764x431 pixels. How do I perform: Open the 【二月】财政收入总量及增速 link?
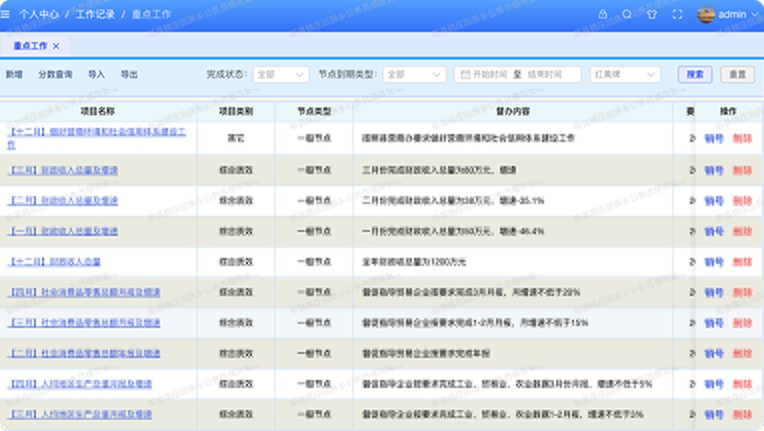pos(63,201)
